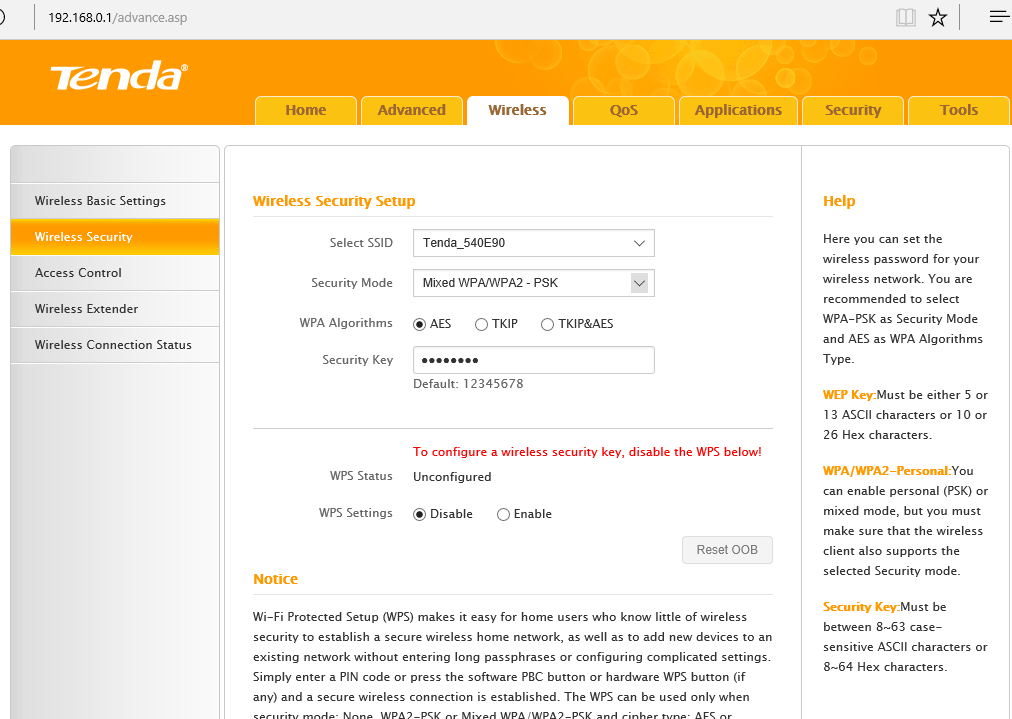Open the browser hub menu icon
Screen dimensions: 1012x719
(999, 17)
